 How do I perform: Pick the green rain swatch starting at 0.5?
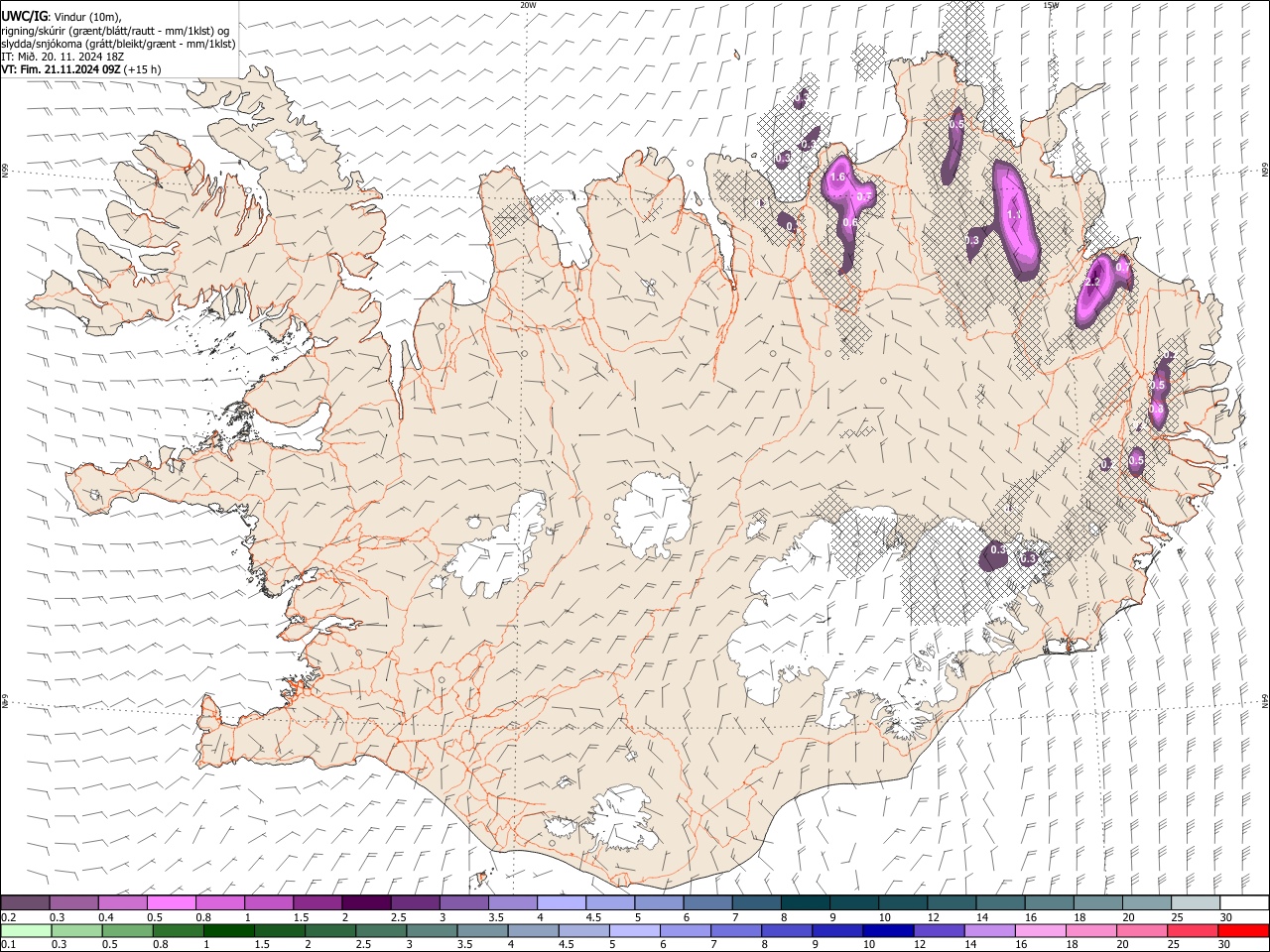click(128, 930)
